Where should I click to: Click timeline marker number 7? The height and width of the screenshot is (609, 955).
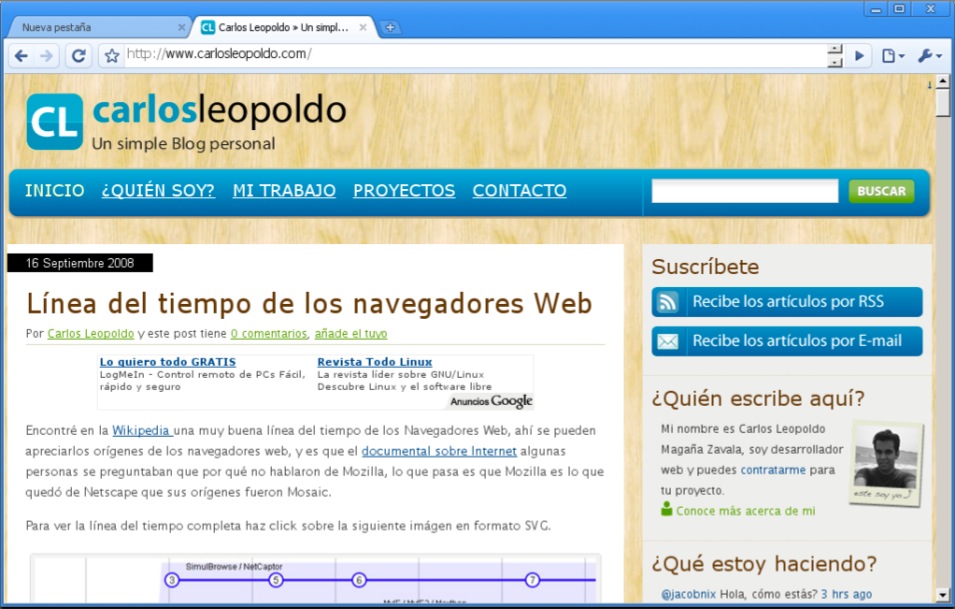[532, 580]
